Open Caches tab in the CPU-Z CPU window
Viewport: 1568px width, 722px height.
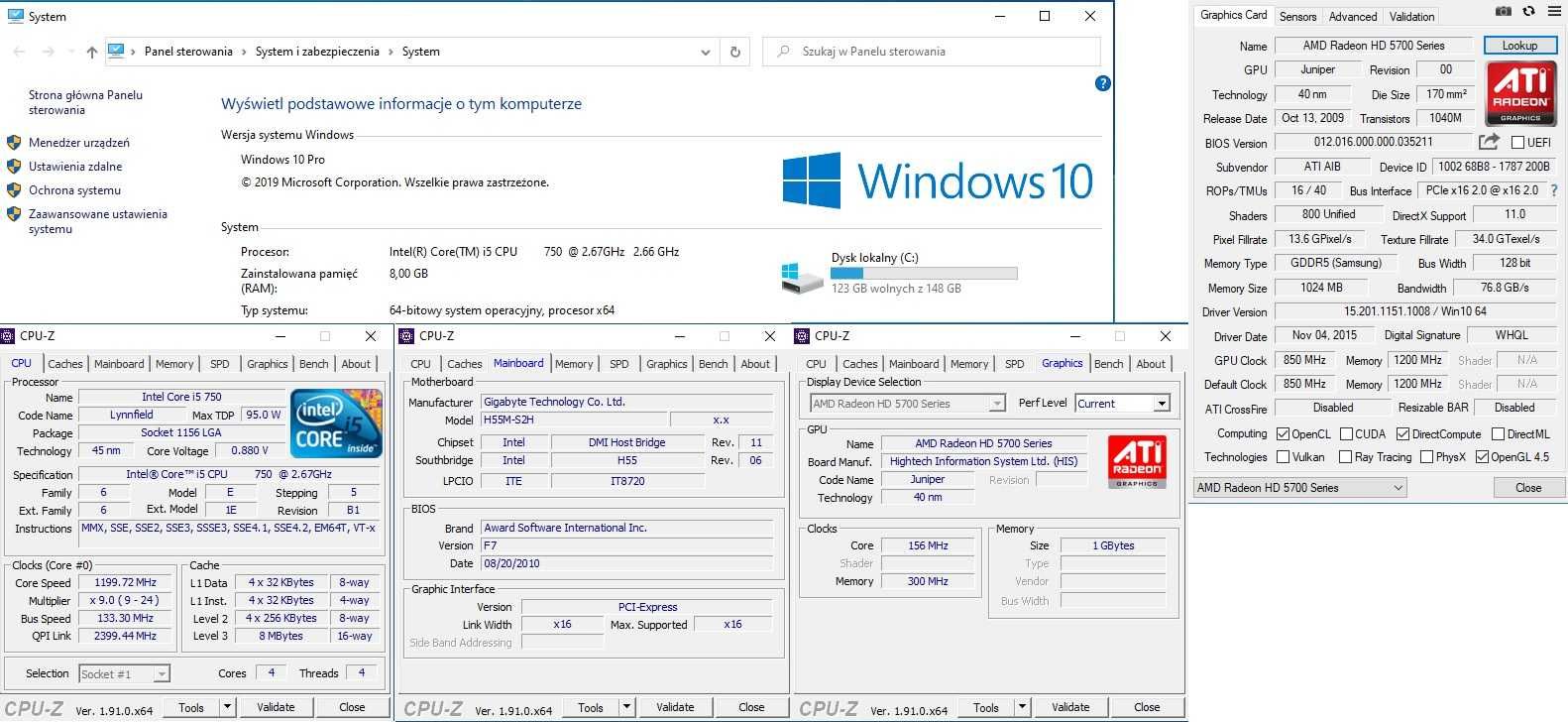coord(65,364)
